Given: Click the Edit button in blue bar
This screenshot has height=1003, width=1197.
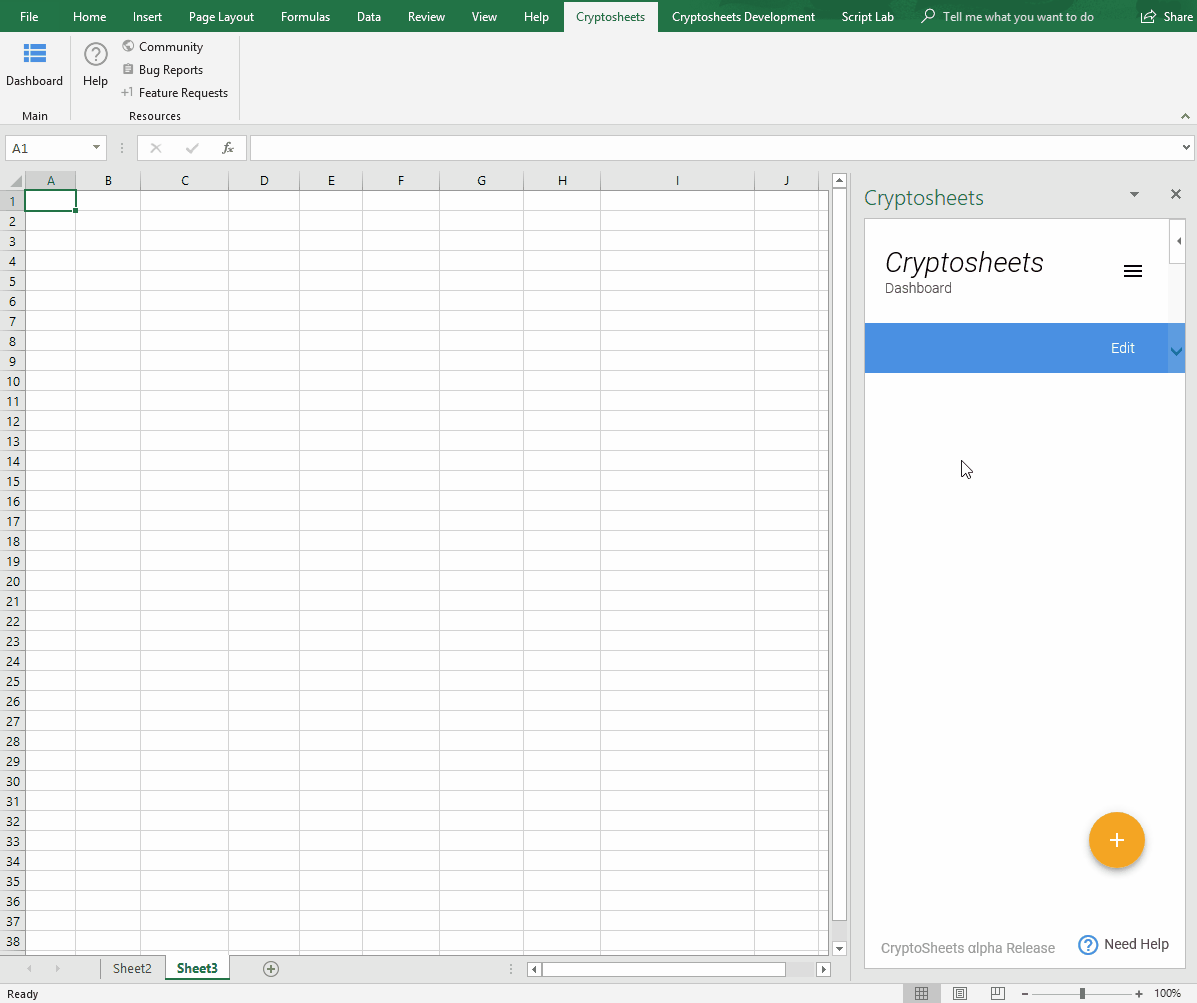Looking at the screenshot, I should point(1122,348).
